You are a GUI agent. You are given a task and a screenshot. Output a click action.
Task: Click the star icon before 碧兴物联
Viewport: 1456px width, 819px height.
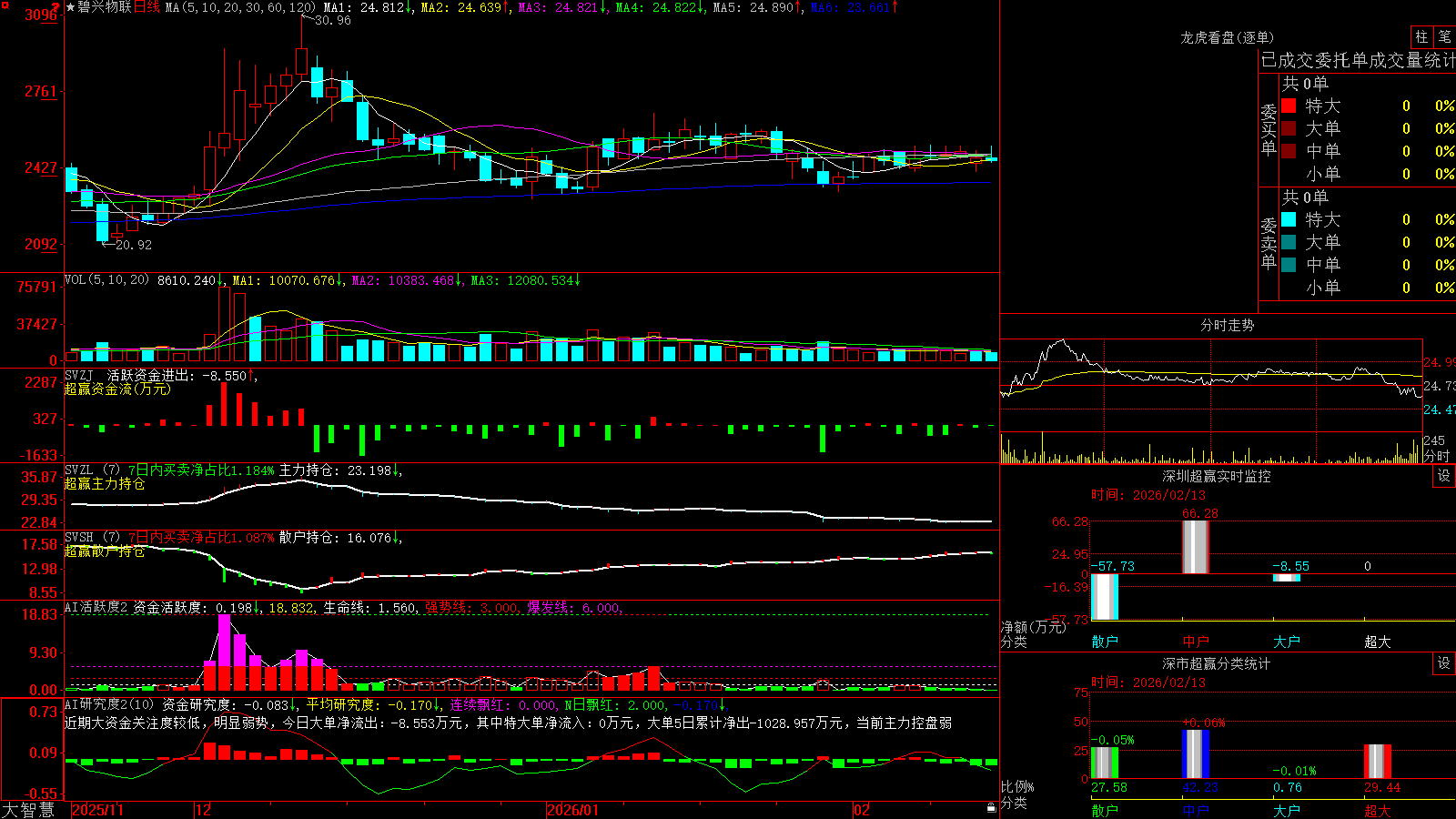point(70,7)
